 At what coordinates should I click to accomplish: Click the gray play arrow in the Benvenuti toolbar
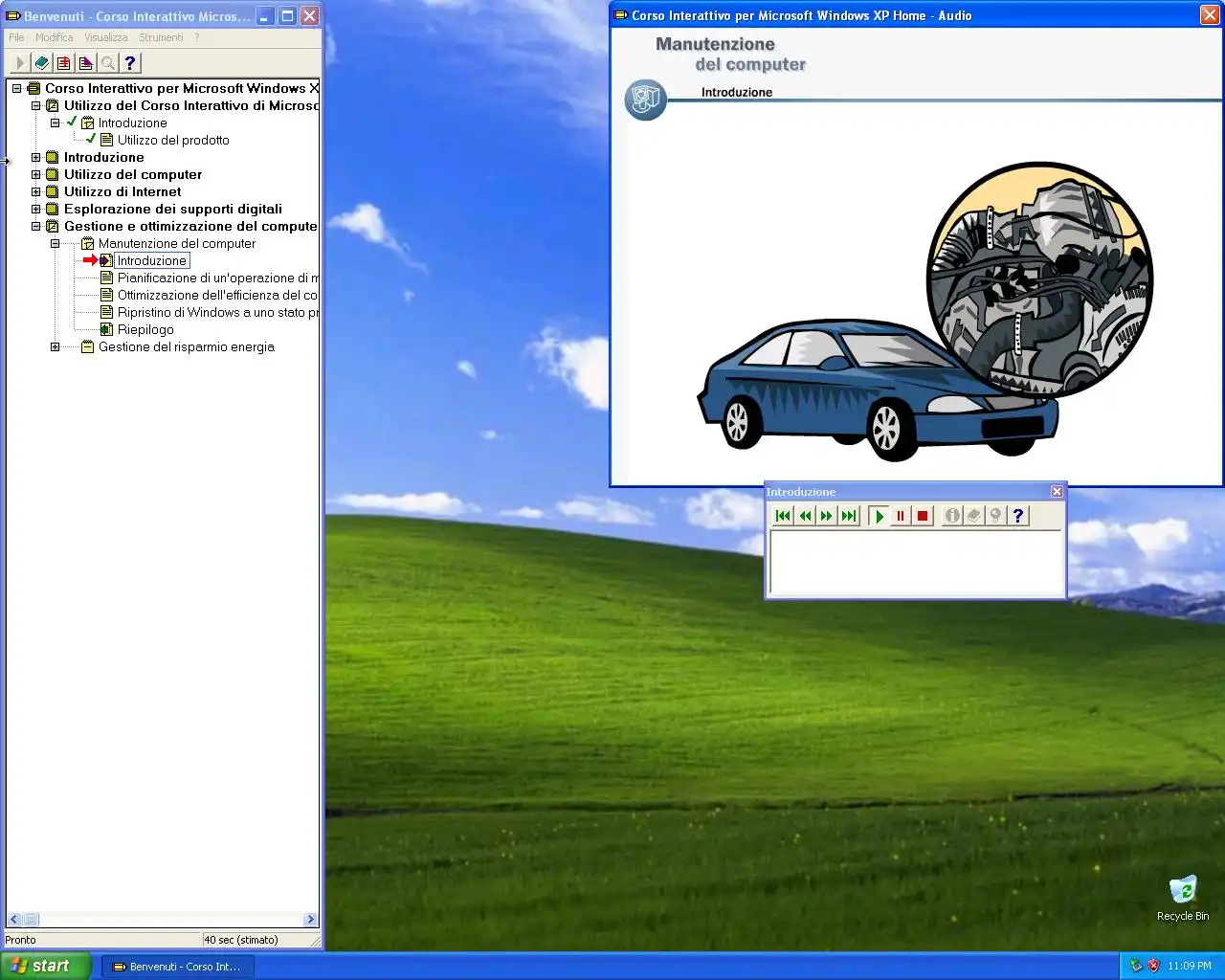19,63
